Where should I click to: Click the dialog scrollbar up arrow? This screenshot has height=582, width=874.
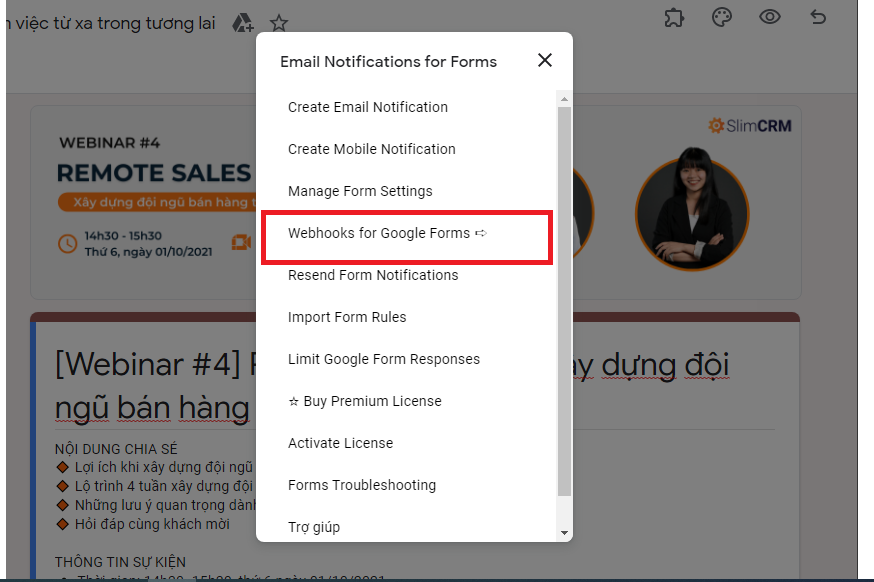pos(564,99)
